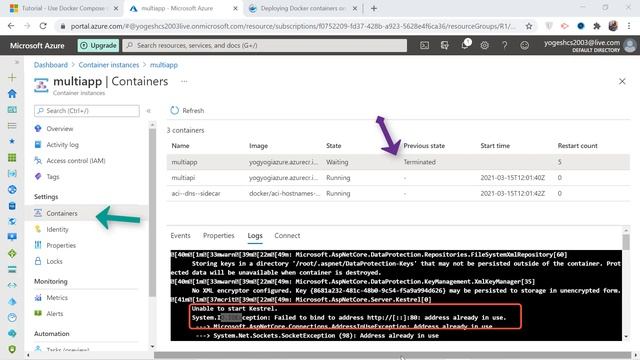Screen dimensions: 640x360
Task: Open Security shield icon in left rail
Action: click(12, 349)
